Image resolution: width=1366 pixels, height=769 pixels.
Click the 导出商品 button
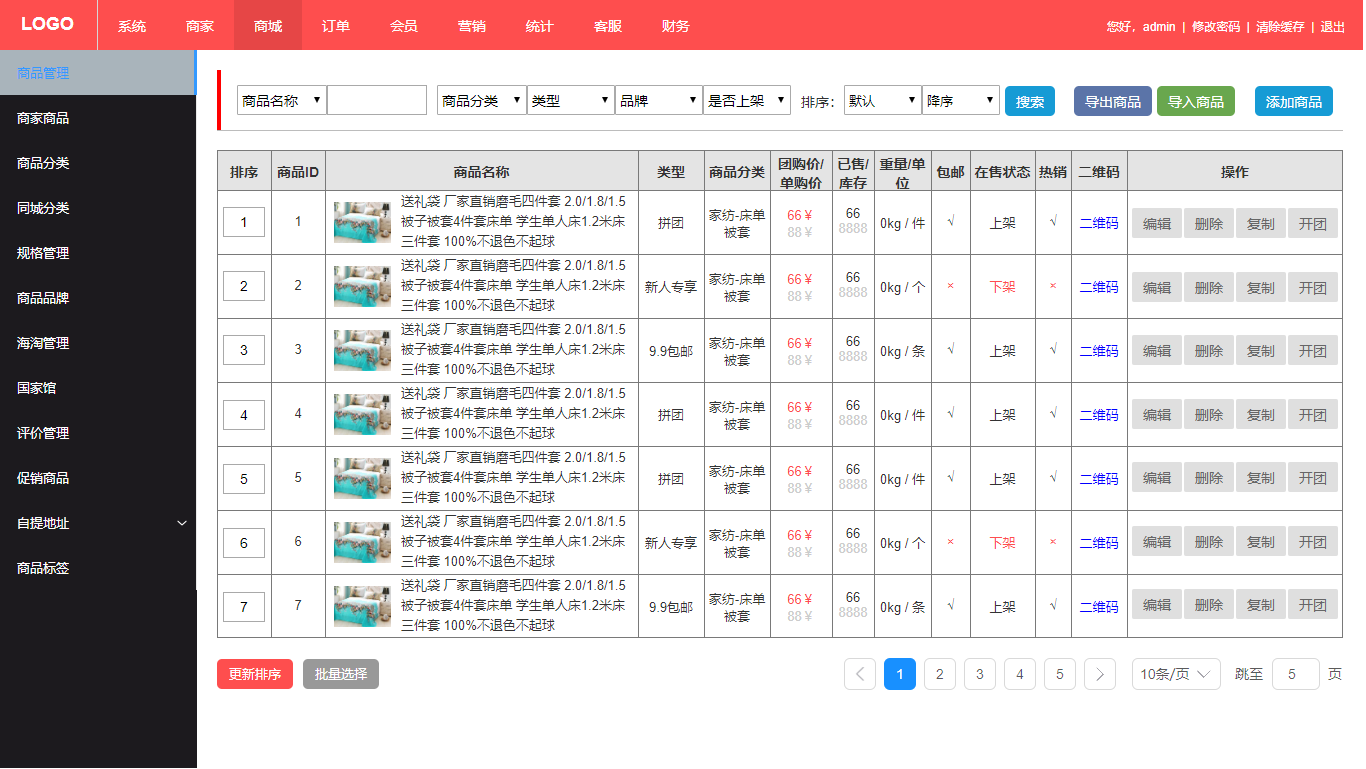(1113, 101)
